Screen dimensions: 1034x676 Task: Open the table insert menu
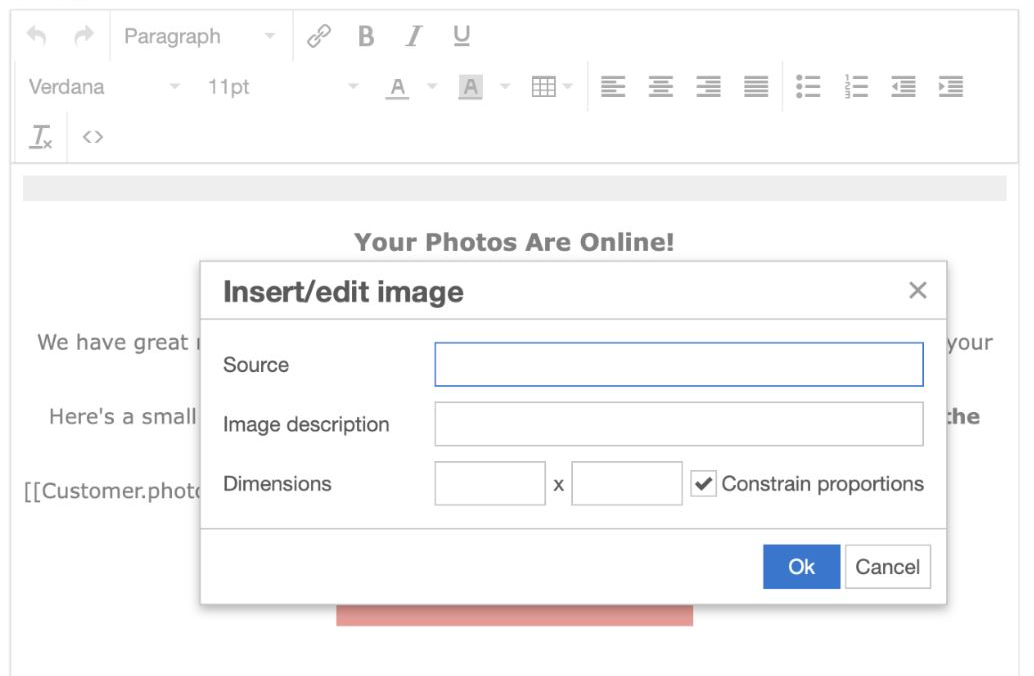[x=551, y=86]
